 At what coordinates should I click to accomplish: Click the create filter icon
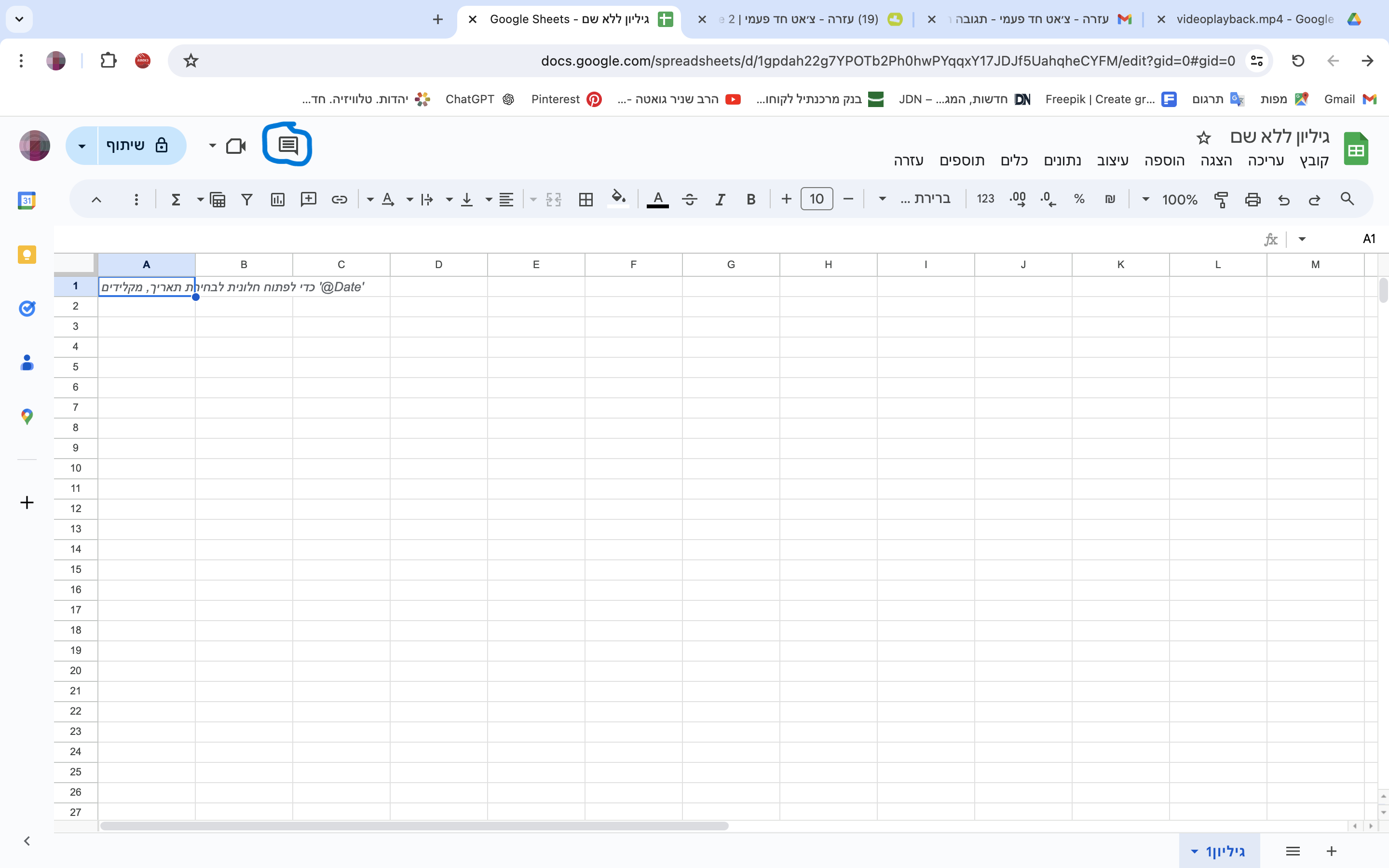[x=247, y=199]
